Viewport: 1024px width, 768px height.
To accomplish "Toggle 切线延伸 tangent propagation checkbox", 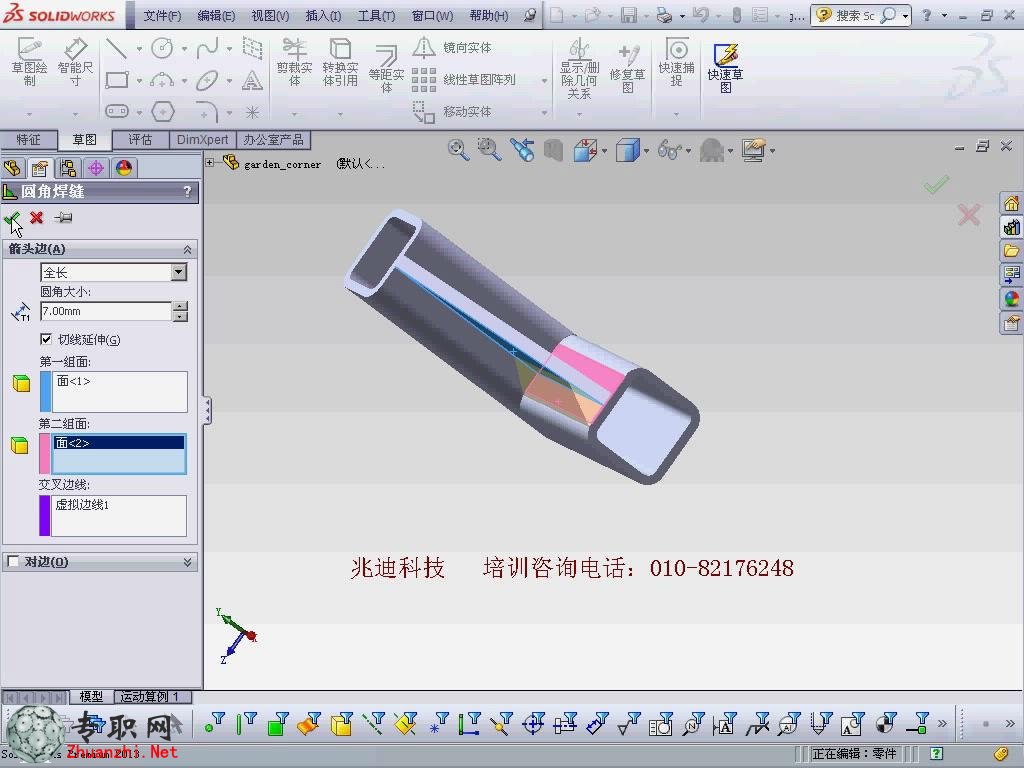I will pos(46,339).
